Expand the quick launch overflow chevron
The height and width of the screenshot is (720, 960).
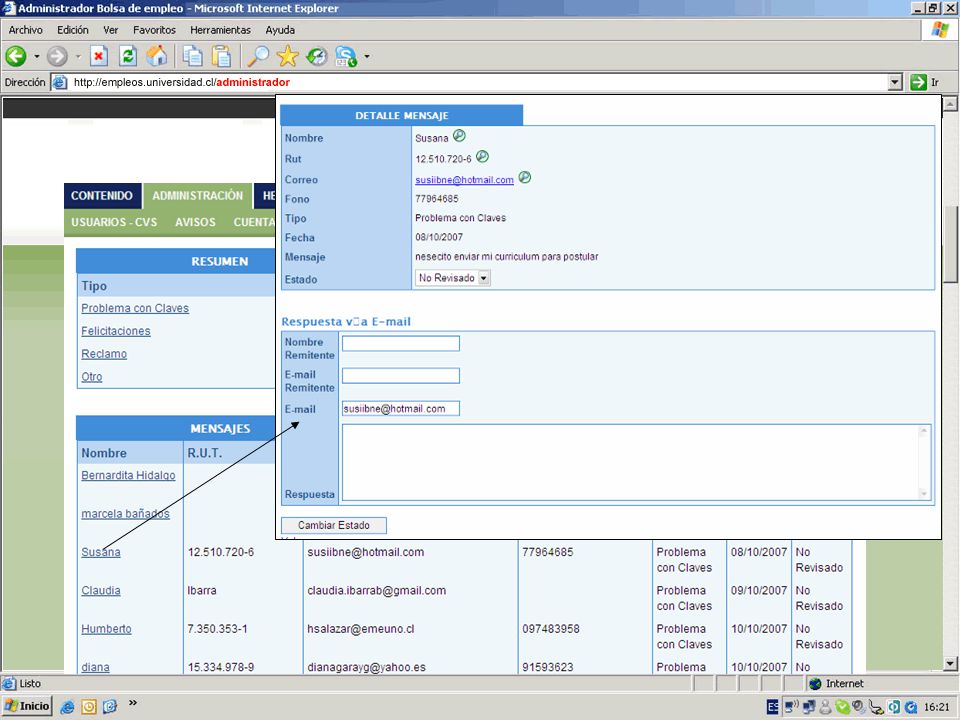(x=133, y=703)
